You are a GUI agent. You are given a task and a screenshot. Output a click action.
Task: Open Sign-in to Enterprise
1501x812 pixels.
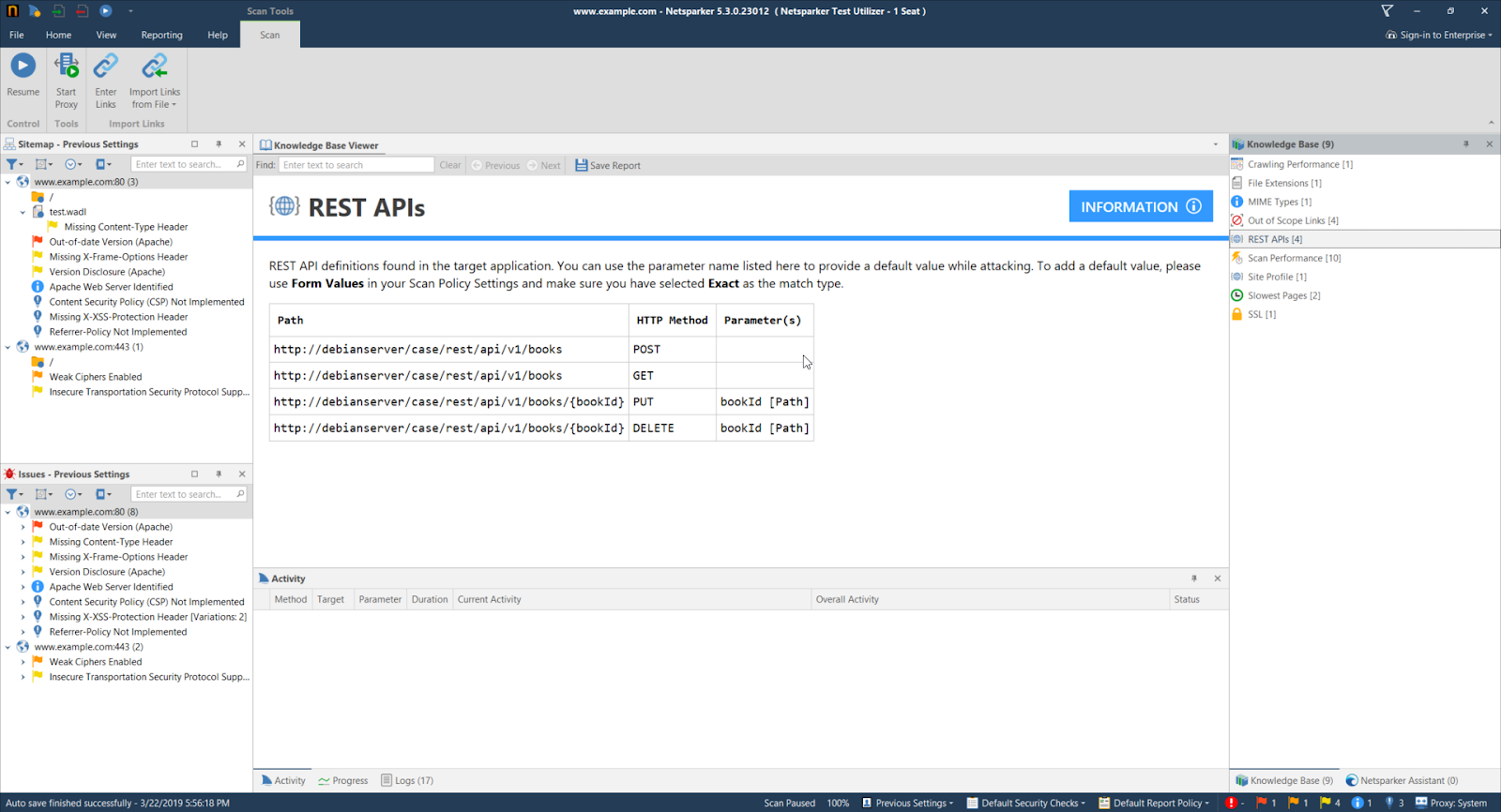(x=1439, y=35)
